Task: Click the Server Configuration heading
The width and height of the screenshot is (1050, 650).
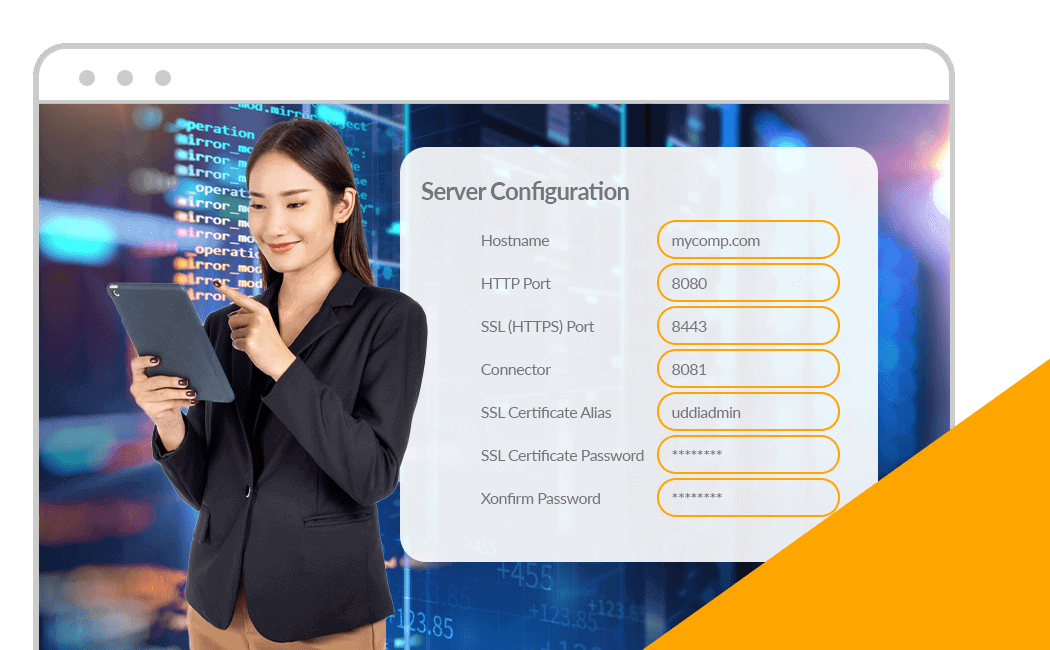Action: [525, 191]
